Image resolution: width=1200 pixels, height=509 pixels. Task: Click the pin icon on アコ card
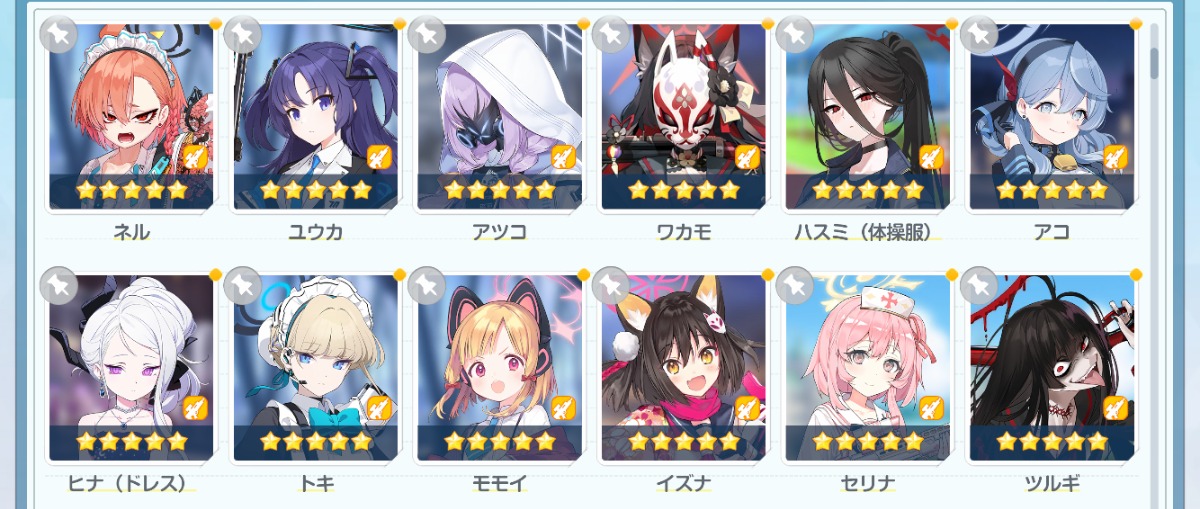coord(979,35)
